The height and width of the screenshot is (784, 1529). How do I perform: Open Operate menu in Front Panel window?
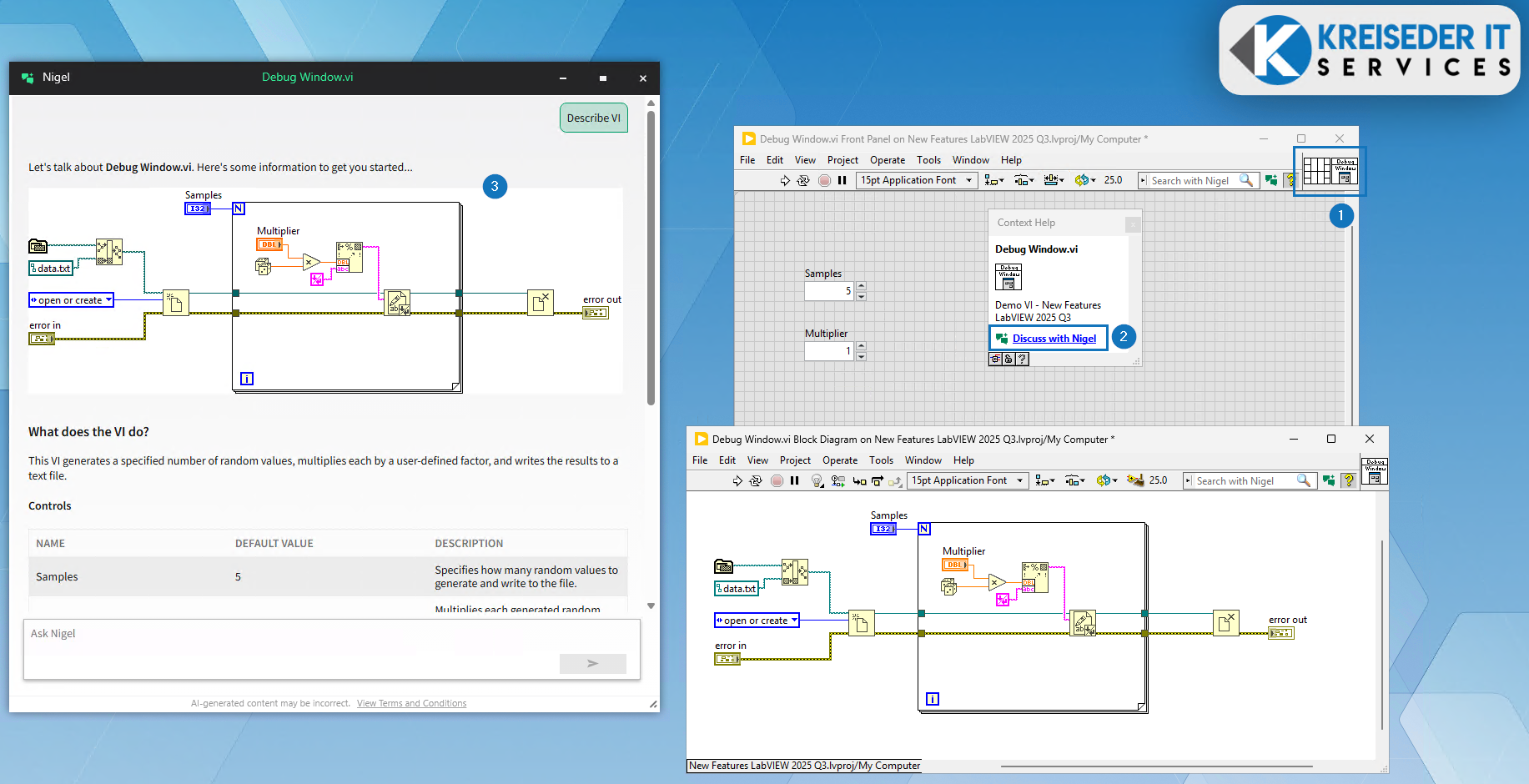pos(887,160)
